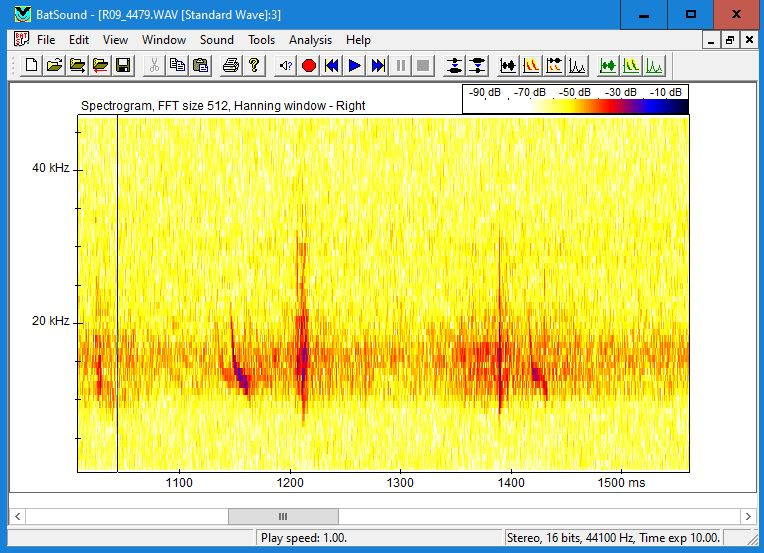Click the New file icon

pyautogui.click(x=32, y=66)
